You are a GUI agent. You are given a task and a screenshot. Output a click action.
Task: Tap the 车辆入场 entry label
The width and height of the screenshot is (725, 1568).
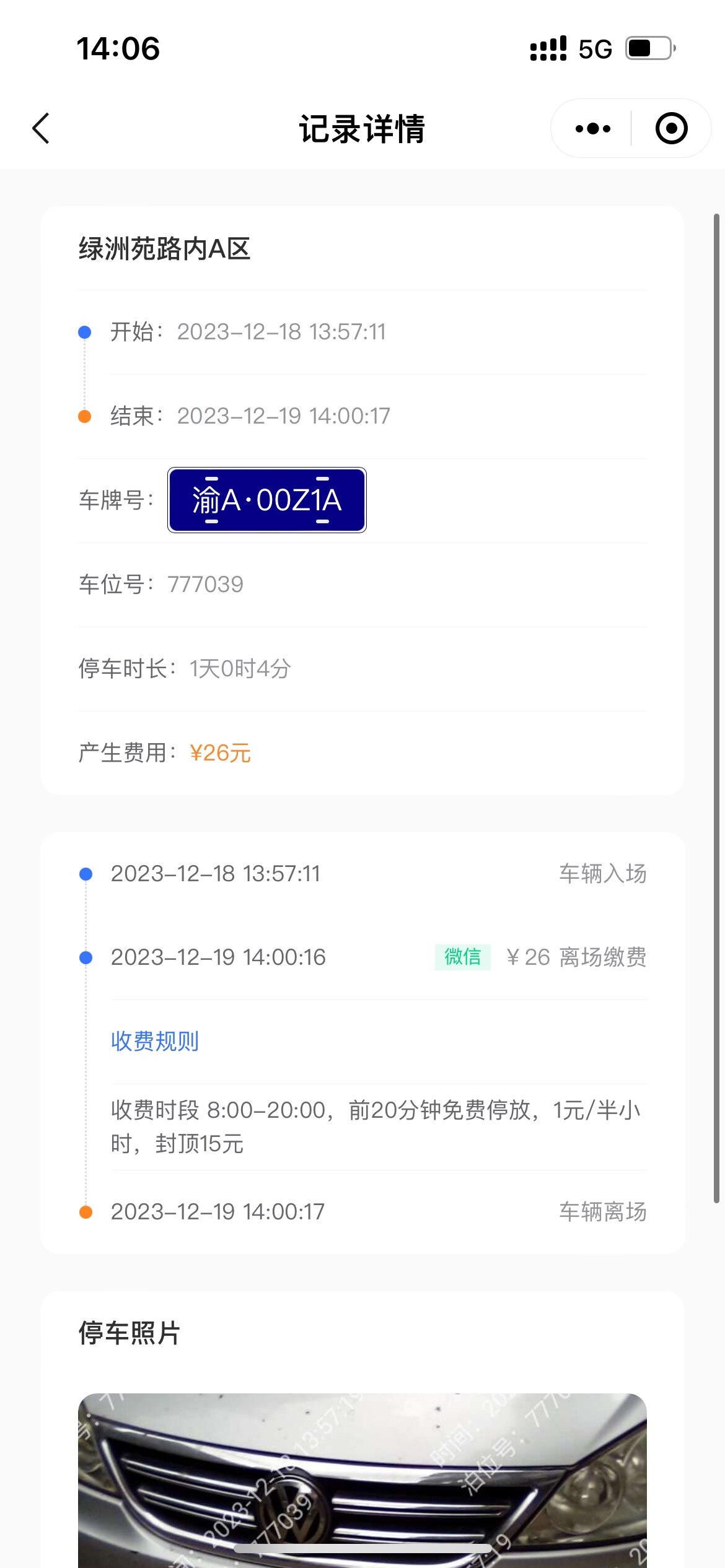coord(602,874)
